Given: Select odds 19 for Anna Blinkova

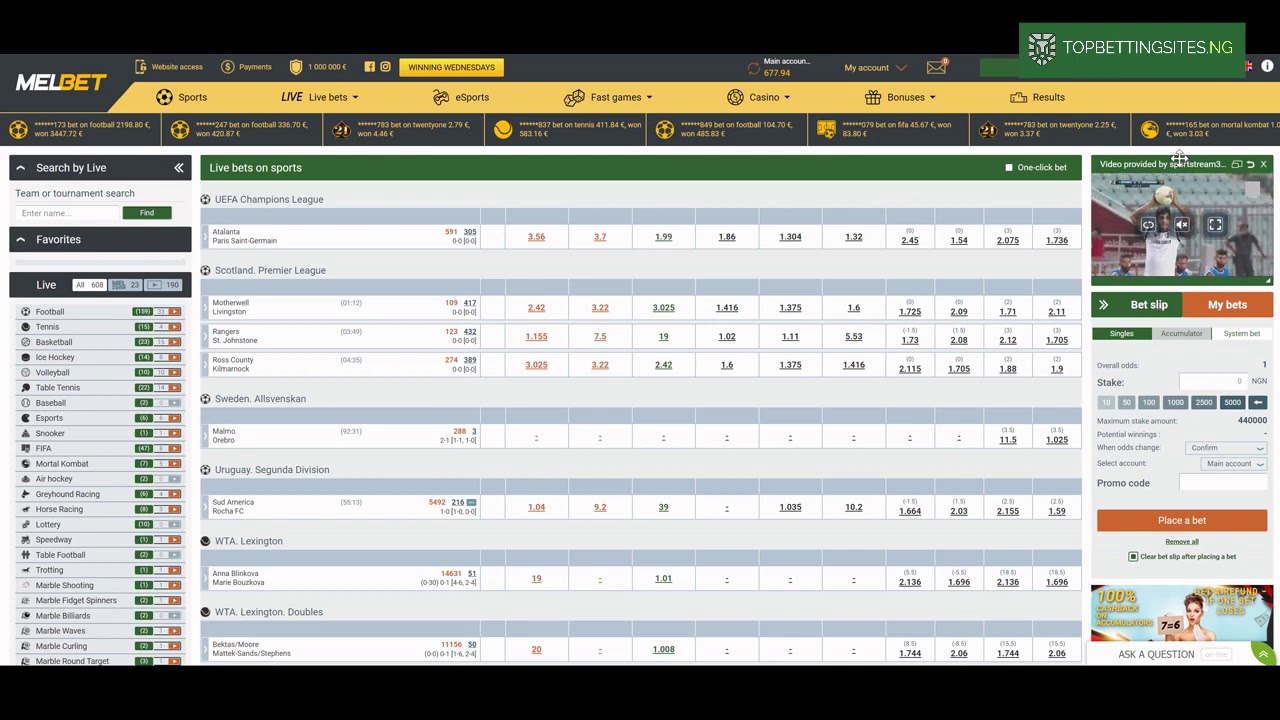Looking at the screenshot, I should click(536, 579).
